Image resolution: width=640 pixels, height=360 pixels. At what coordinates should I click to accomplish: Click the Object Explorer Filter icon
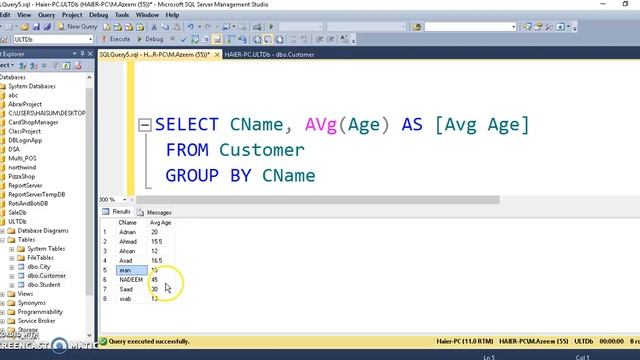click(x=55, y=65)
